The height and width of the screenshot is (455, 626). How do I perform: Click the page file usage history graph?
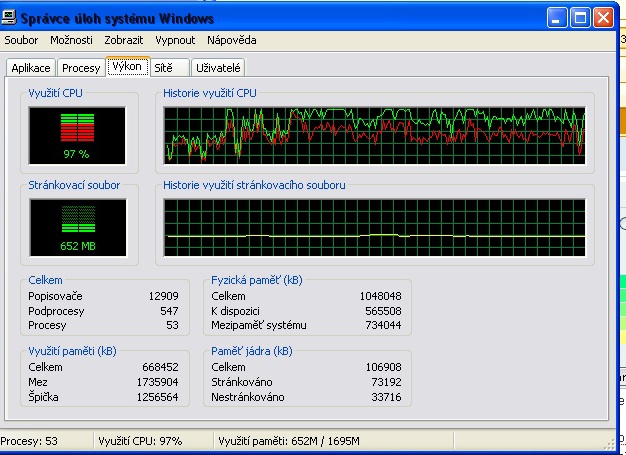[x=374, y=228]
